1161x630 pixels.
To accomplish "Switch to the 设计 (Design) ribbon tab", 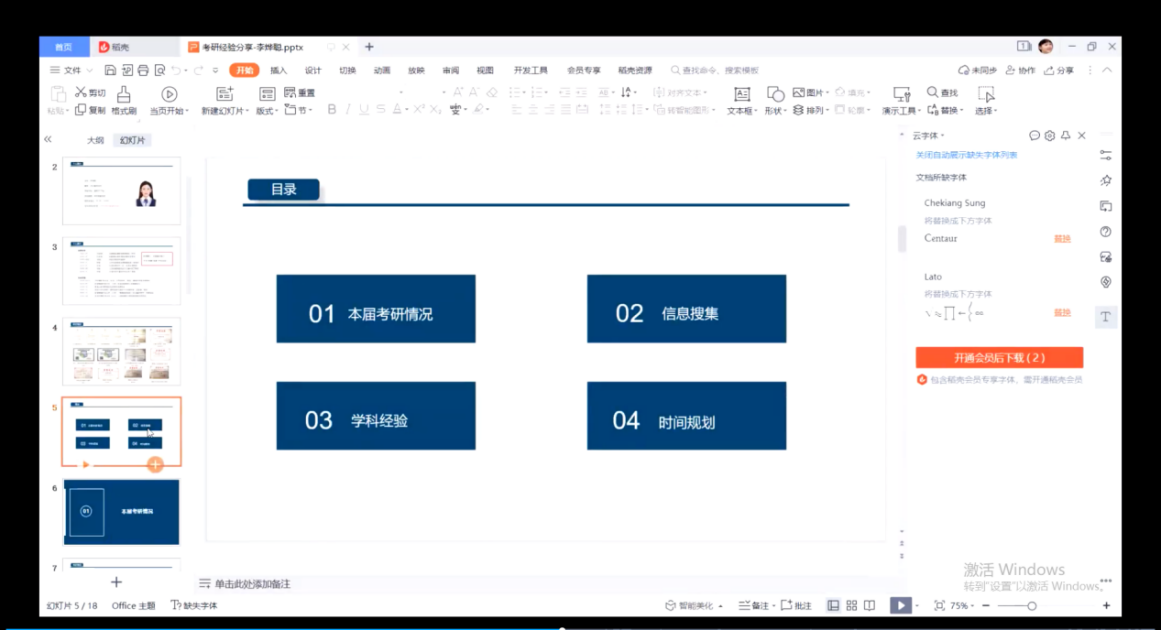I will [313, 71].
